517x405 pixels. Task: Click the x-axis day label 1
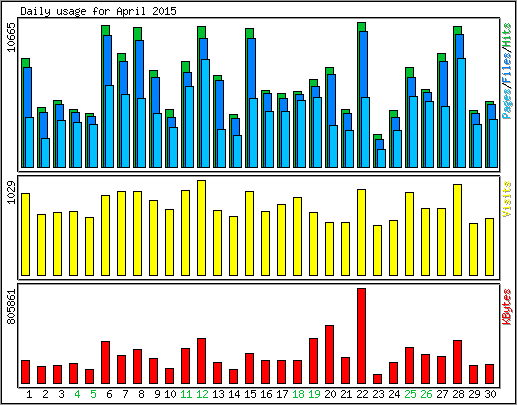[x=29, y=394]
